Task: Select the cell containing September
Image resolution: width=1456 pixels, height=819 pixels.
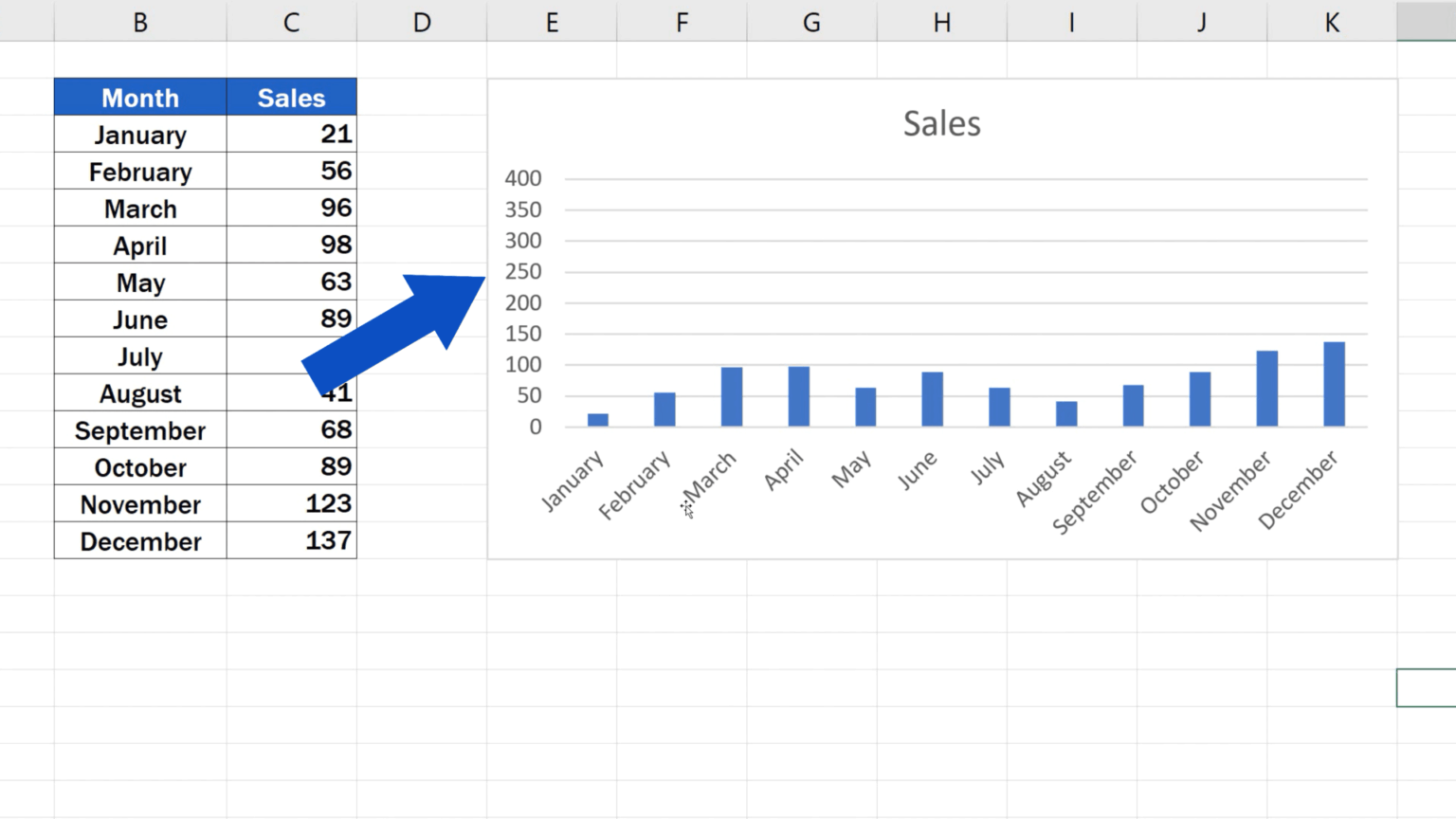Action: tap(139, 430)
